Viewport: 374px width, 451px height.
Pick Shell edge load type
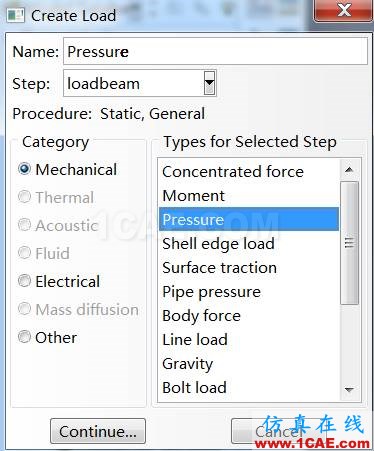click(x=249, y=243)
